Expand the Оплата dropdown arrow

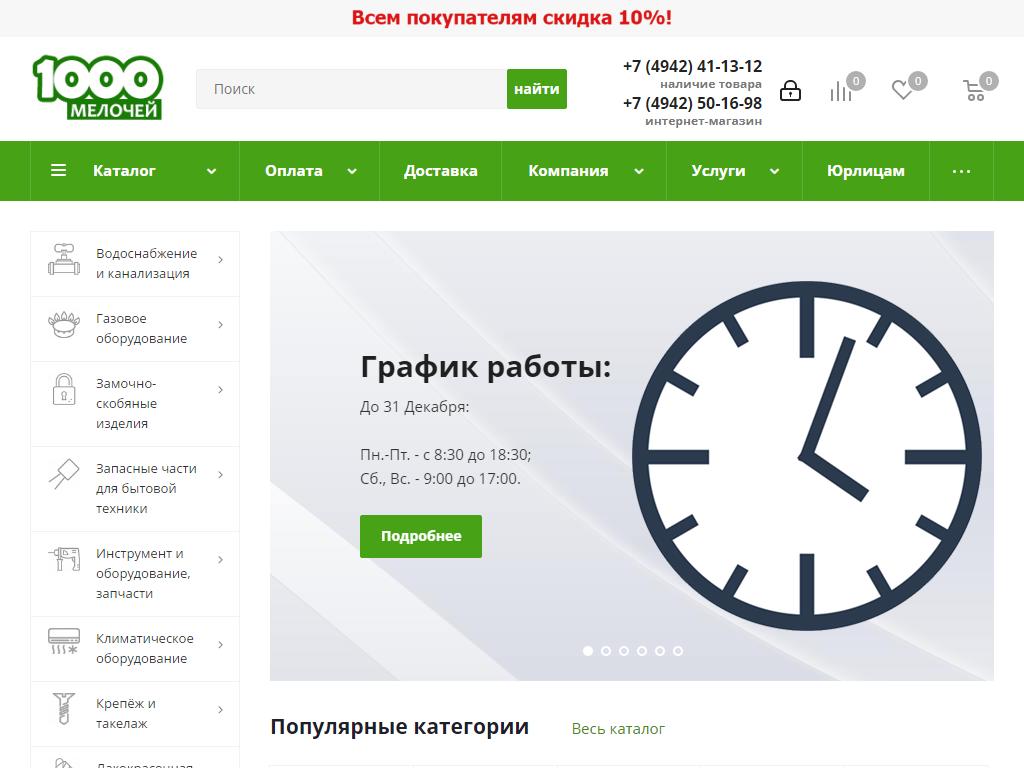352,171
